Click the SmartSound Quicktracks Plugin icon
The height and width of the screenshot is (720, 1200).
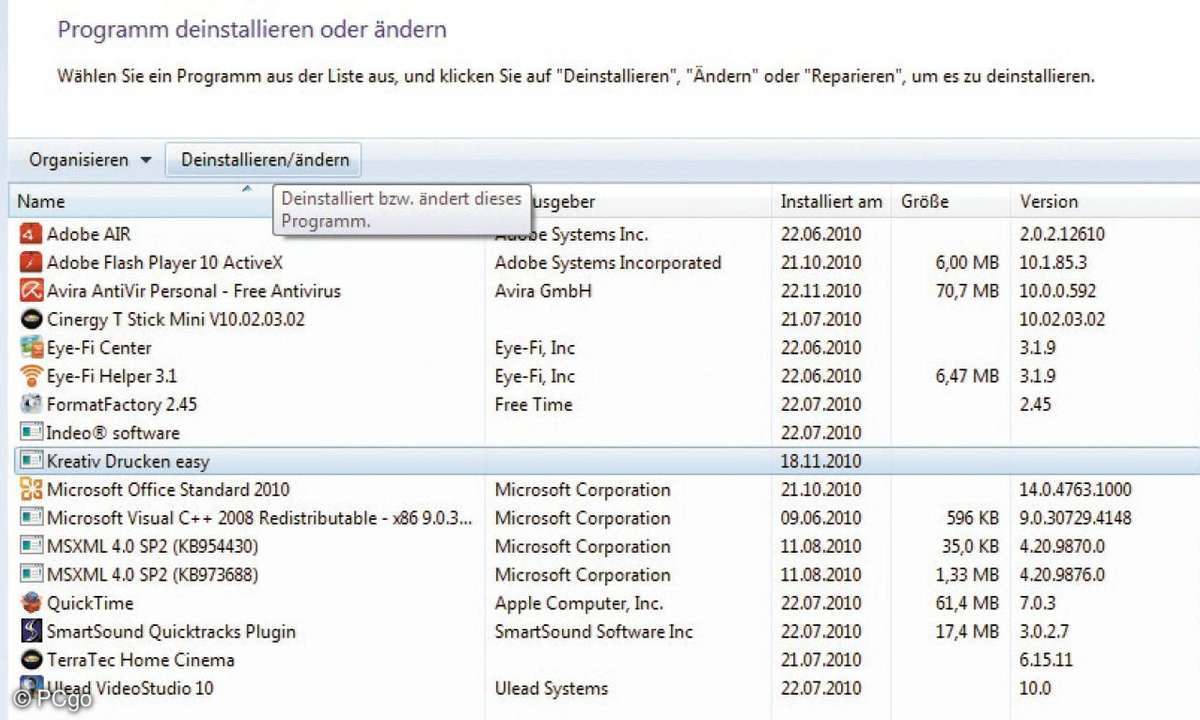30,631
